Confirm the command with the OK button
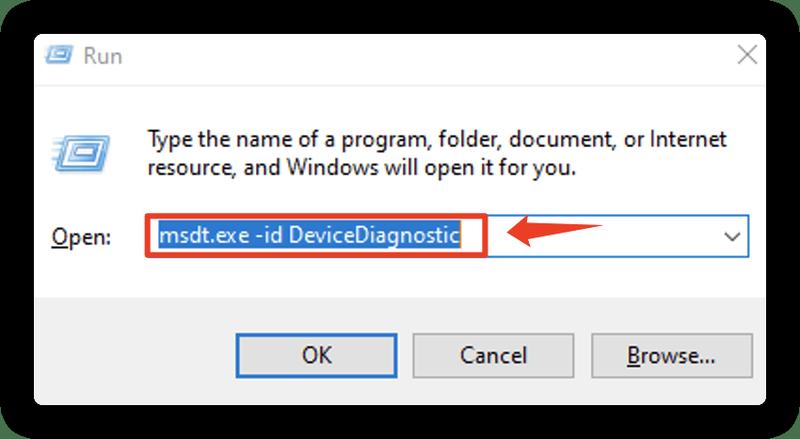The image size is (800, 439). point(316,356)
